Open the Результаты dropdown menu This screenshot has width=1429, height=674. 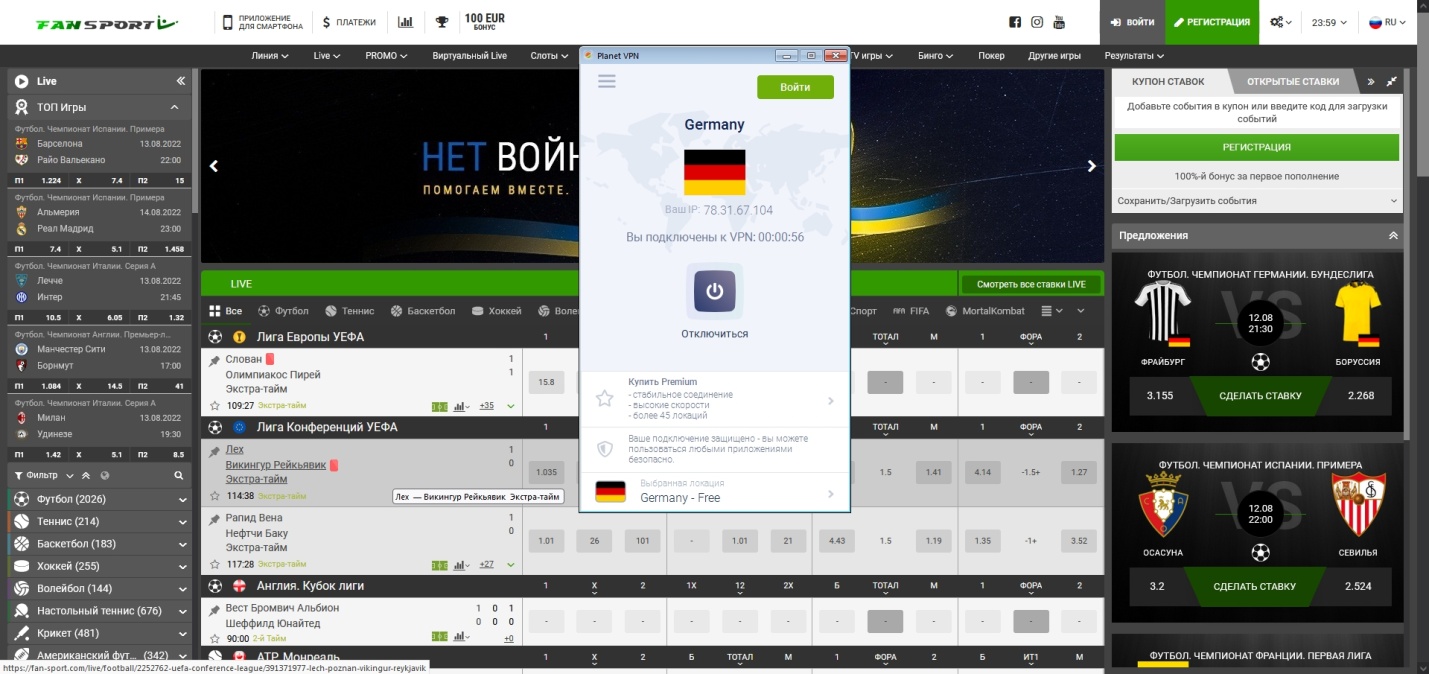click(1134, 56)
